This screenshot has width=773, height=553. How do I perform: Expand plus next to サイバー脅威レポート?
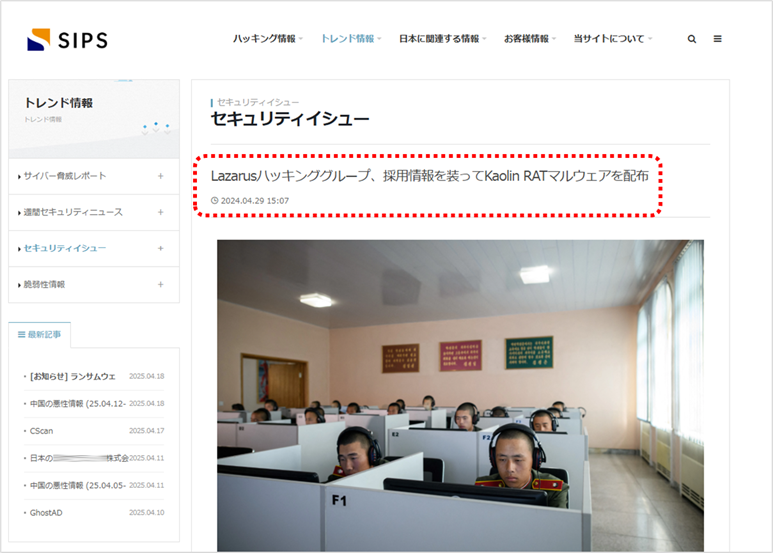161,176
